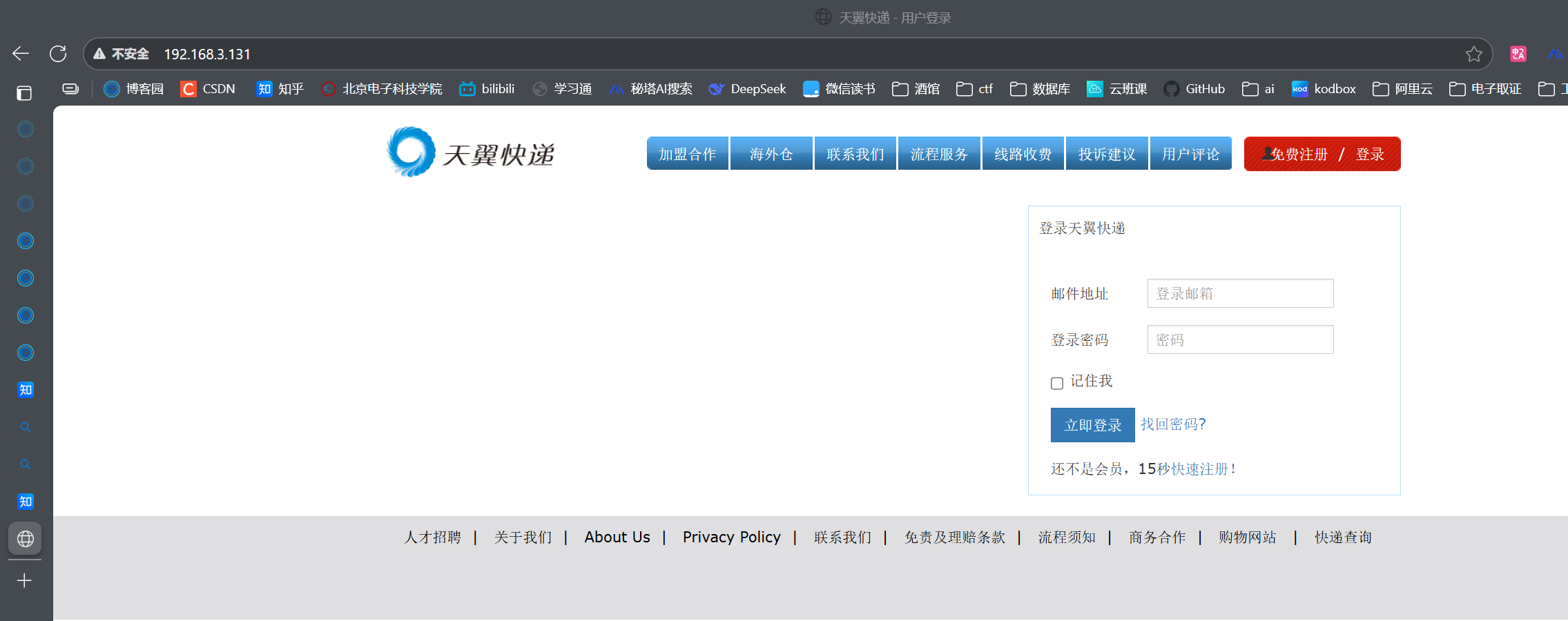Open the 线路收费 navigation item

click(x=1023, y=153)
